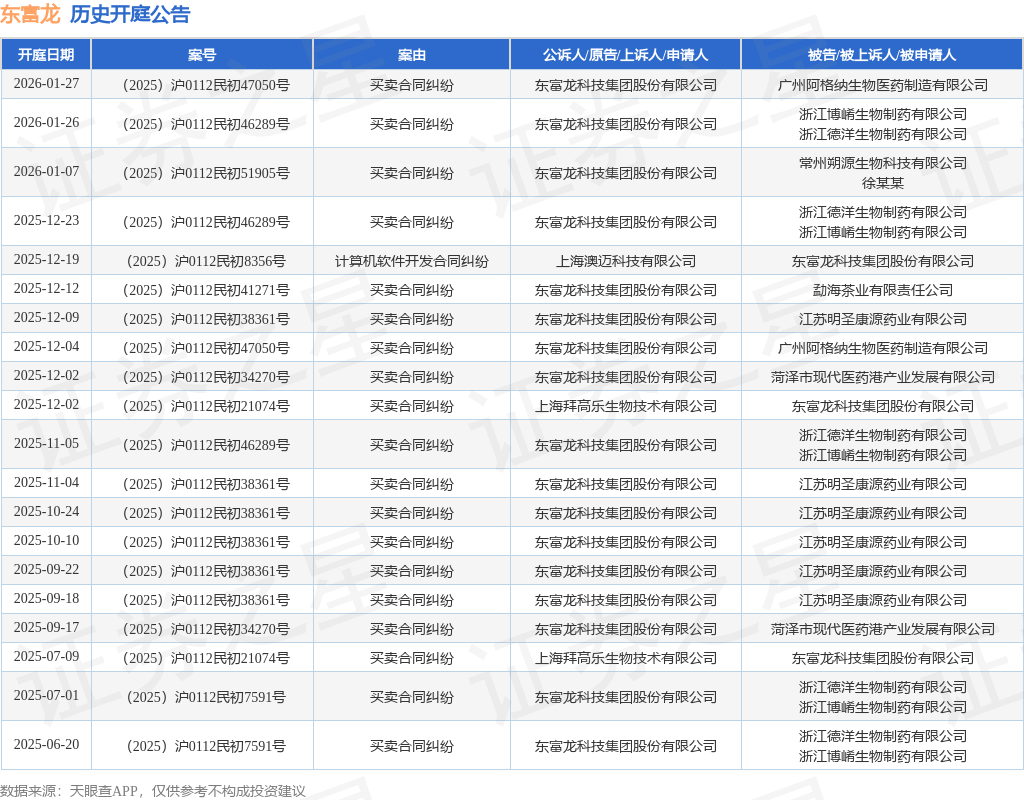
Task: Select the 公诉人/原告/上诉人/申请人 header
Action: (x=625, y=55)
